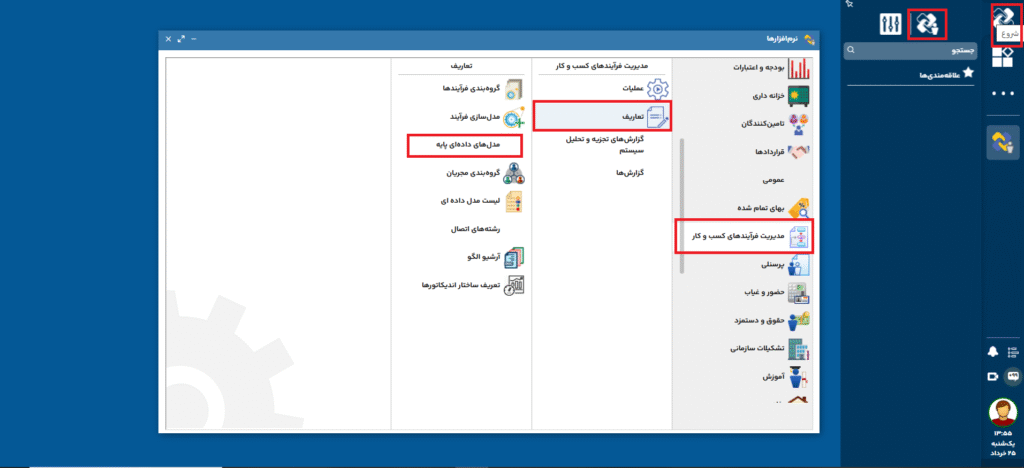
Task: Open مدل‌های داده‌ای پایه item
Action: pos(467,146)
